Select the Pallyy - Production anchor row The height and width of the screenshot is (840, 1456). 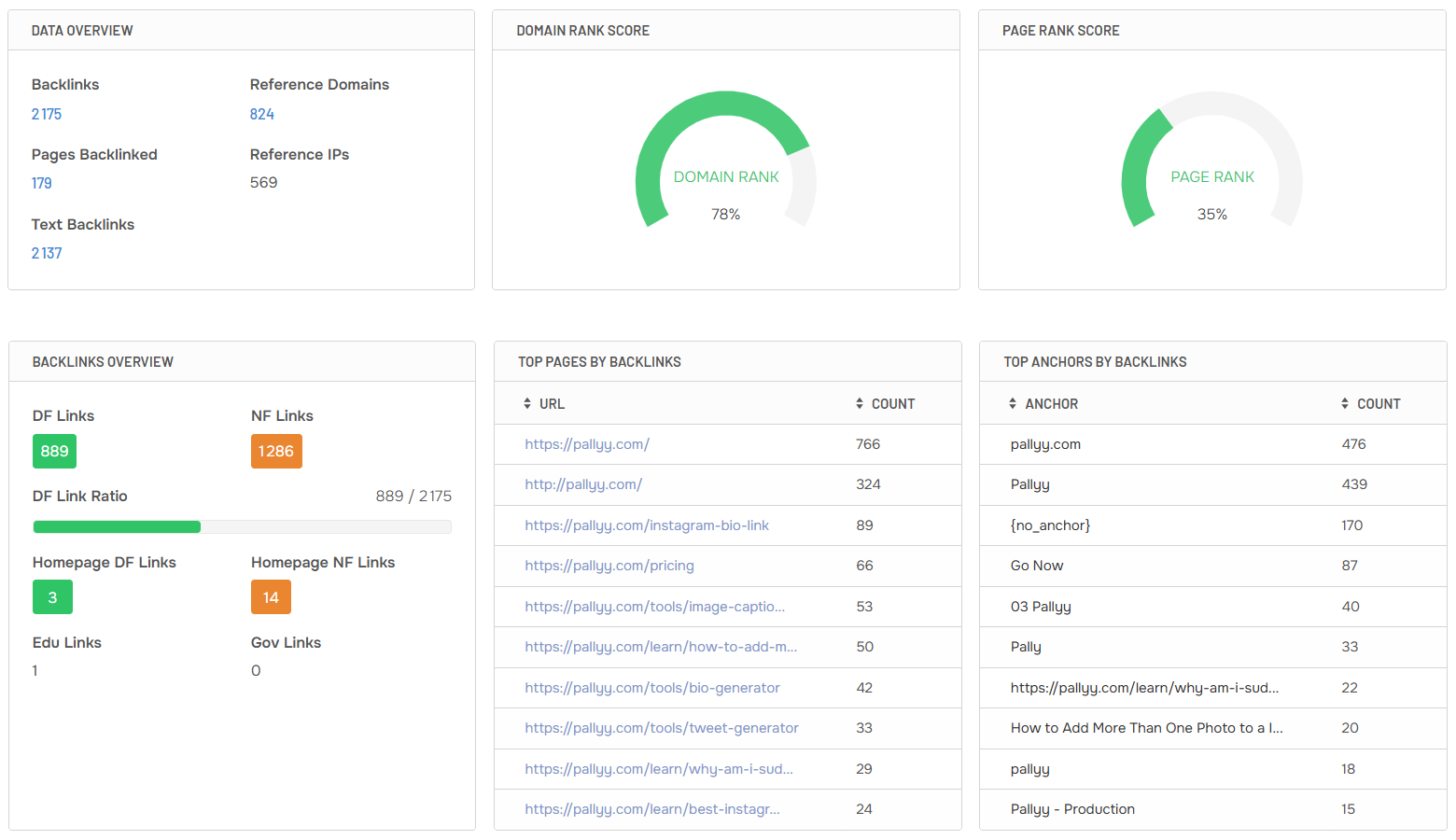click(1213, 809)
